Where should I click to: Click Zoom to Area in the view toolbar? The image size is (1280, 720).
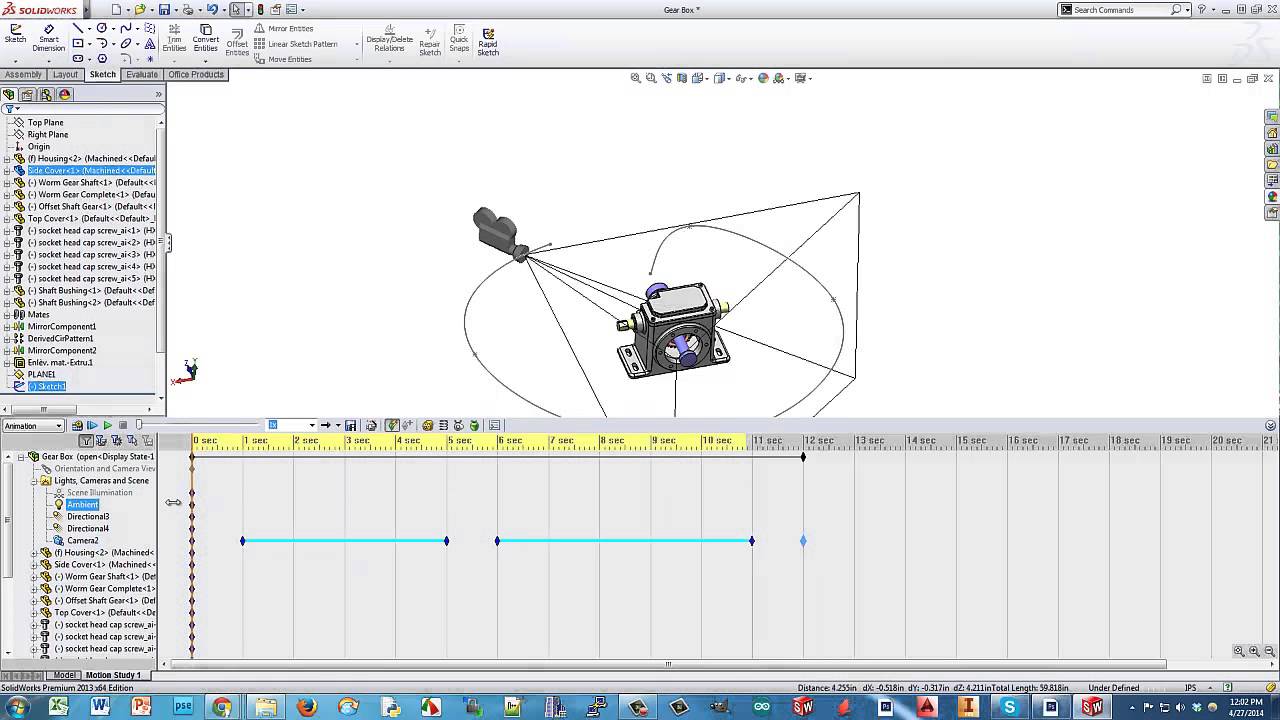pyautogui.click(x=651, y=78)
